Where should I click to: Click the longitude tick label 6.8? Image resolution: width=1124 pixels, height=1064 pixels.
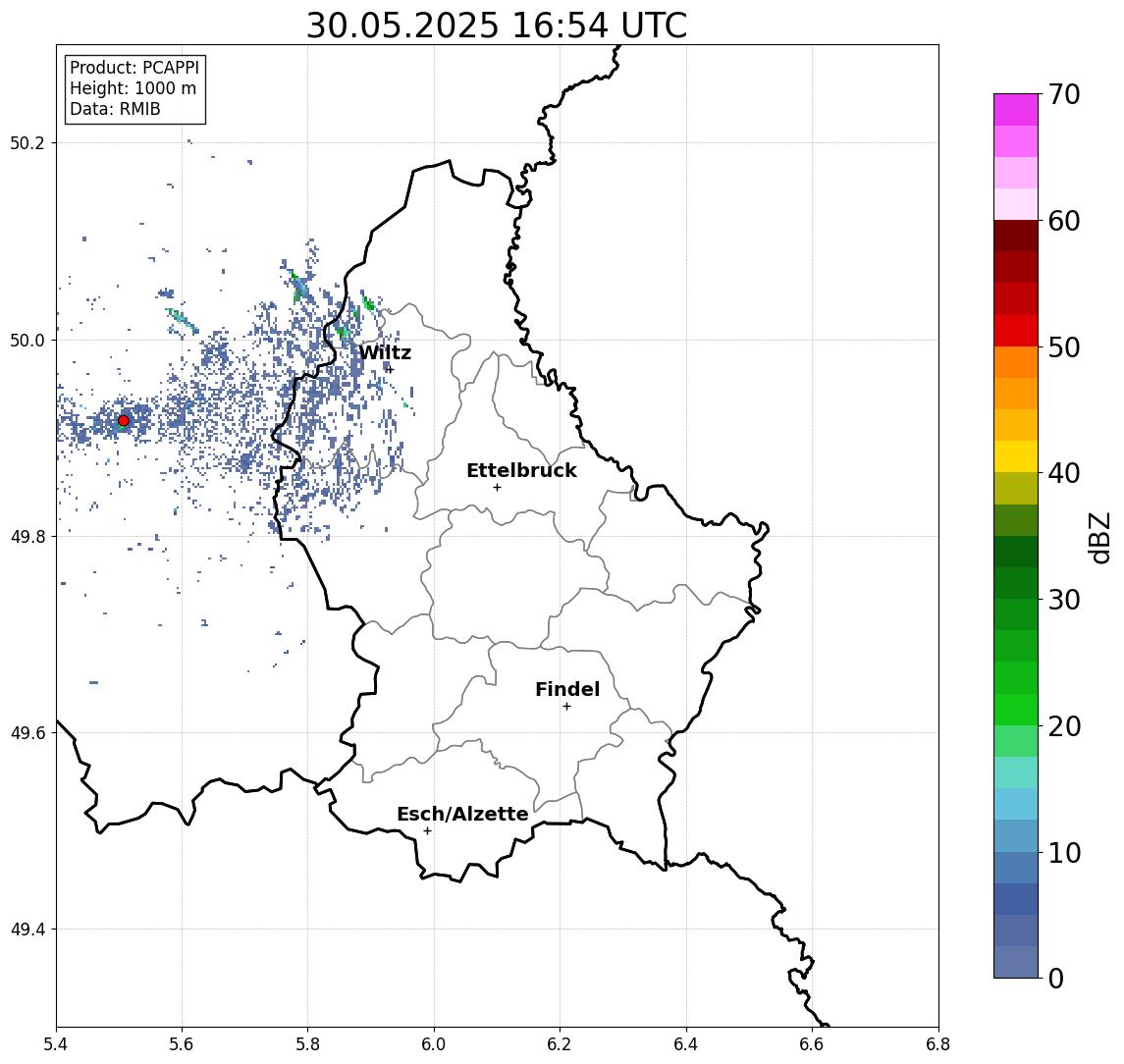click(x=937, y=1044)
